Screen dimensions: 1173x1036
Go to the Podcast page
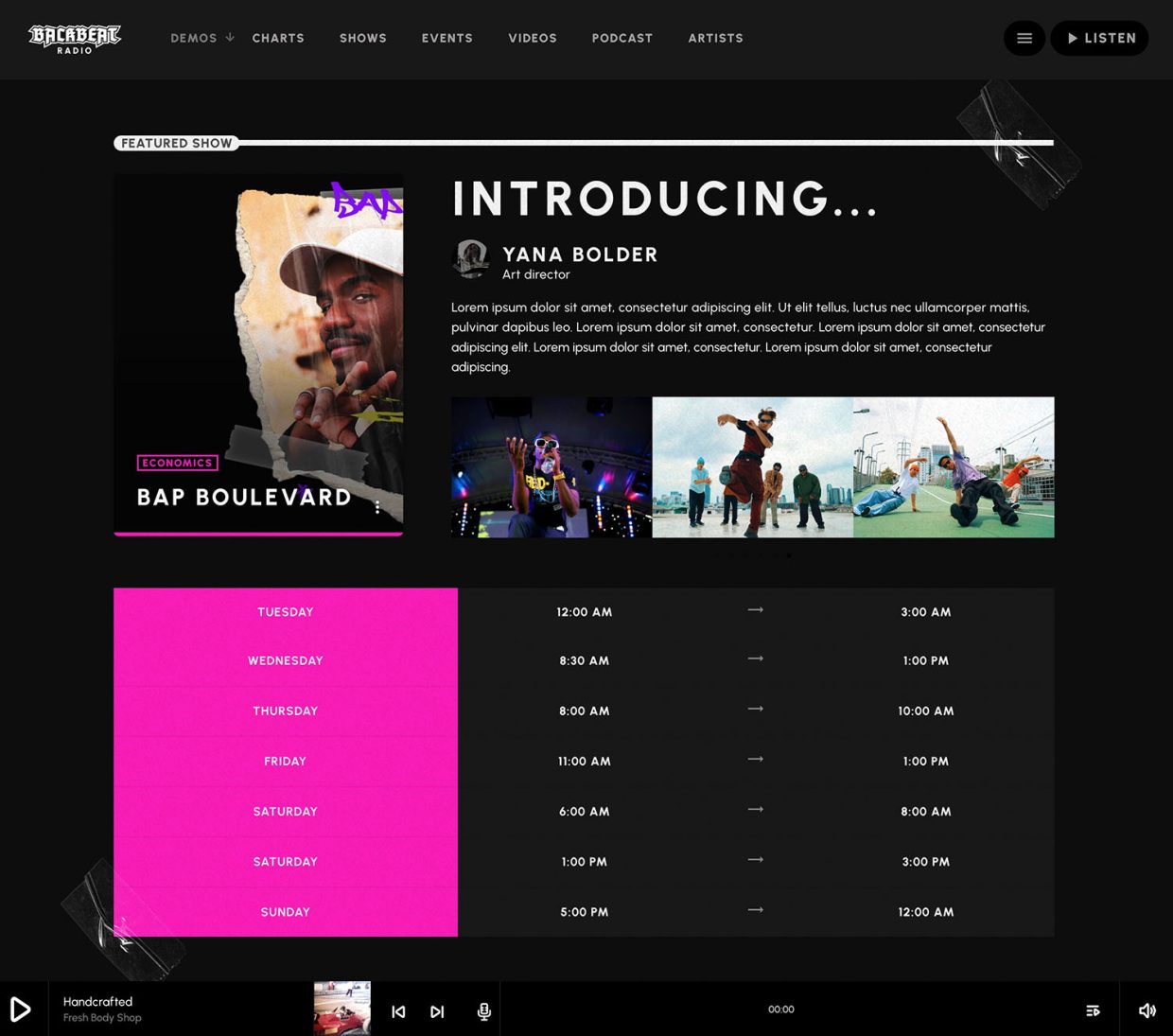point(622,38)
